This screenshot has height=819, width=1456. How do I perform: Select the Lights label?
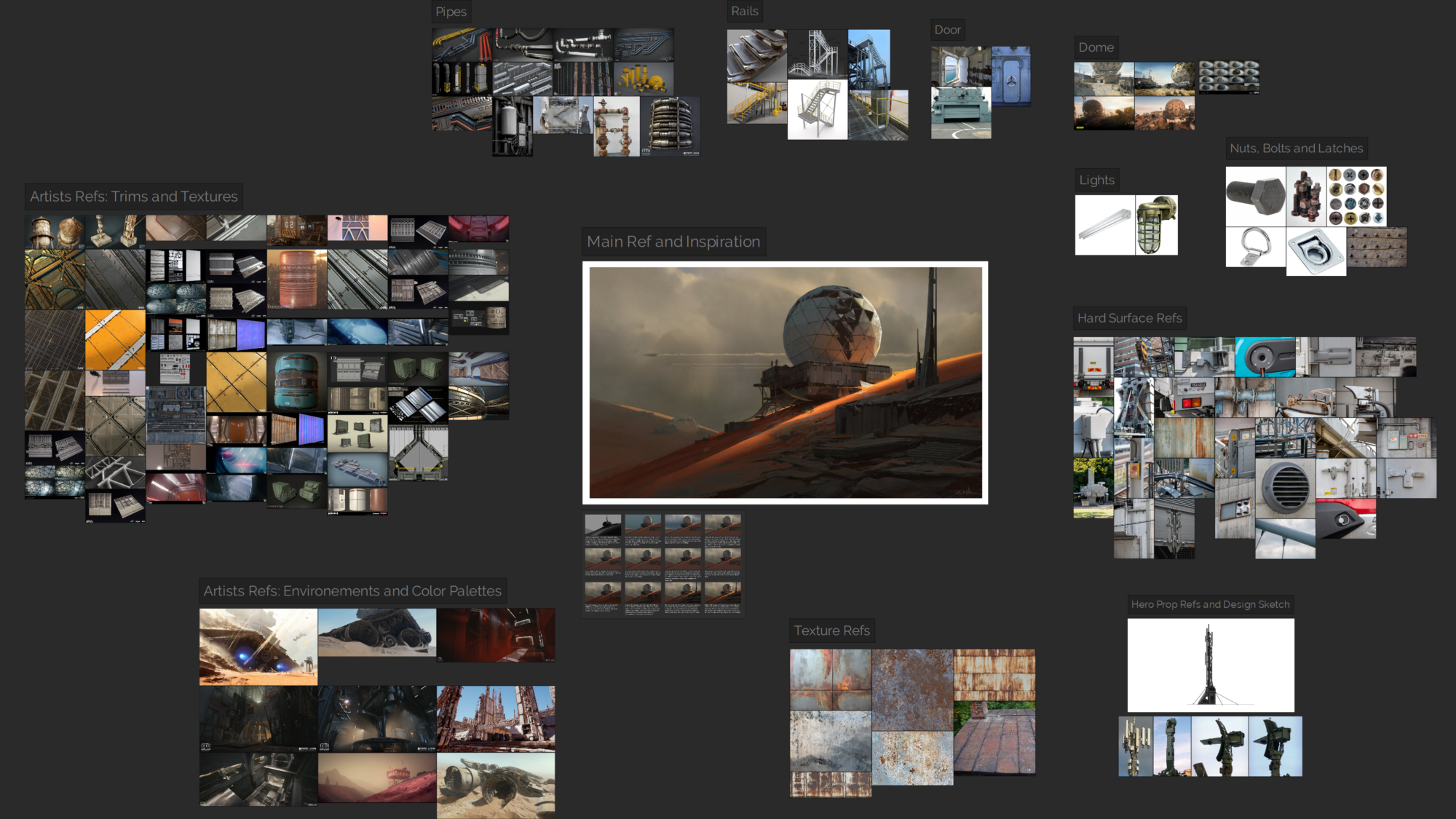point(1096,180)
